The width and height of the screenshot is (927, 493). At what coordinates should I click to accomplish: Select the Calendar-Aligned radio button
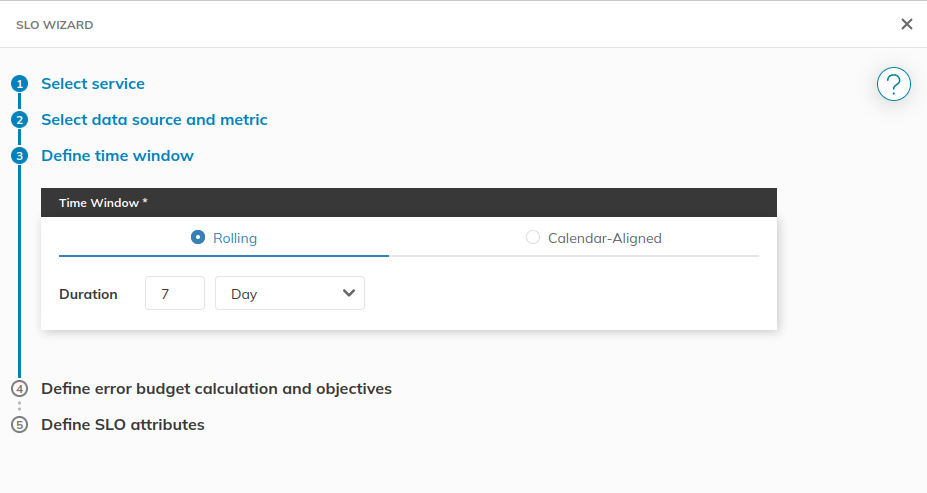(x=533, y=237)
